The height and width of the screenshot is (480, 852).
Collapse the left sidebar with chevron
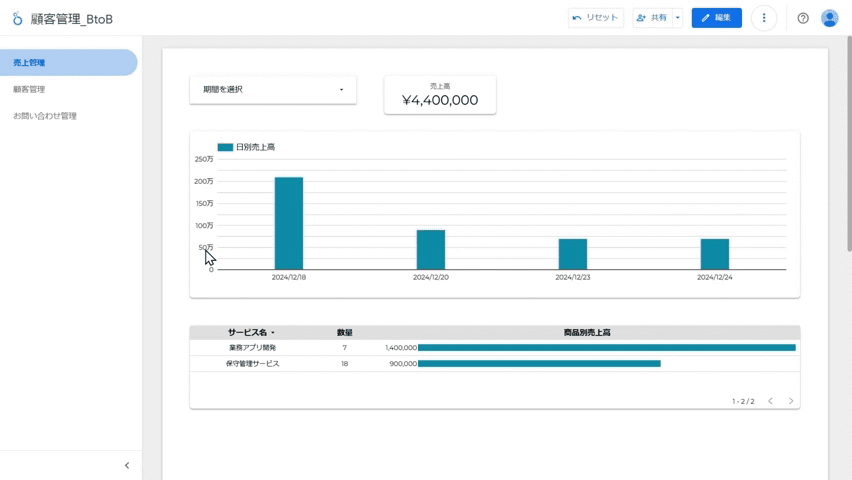[x=127, y=465]
